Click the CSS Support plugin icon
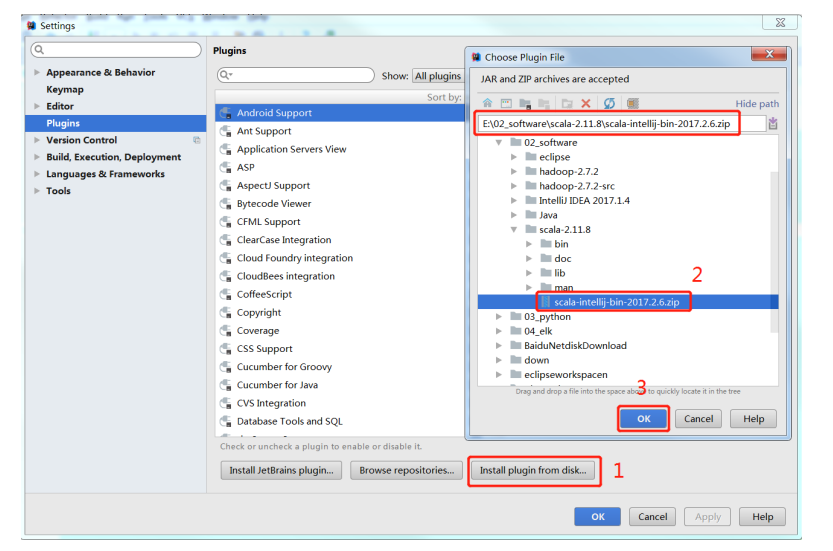The image size is (833, 551). (x=226, y=349)
